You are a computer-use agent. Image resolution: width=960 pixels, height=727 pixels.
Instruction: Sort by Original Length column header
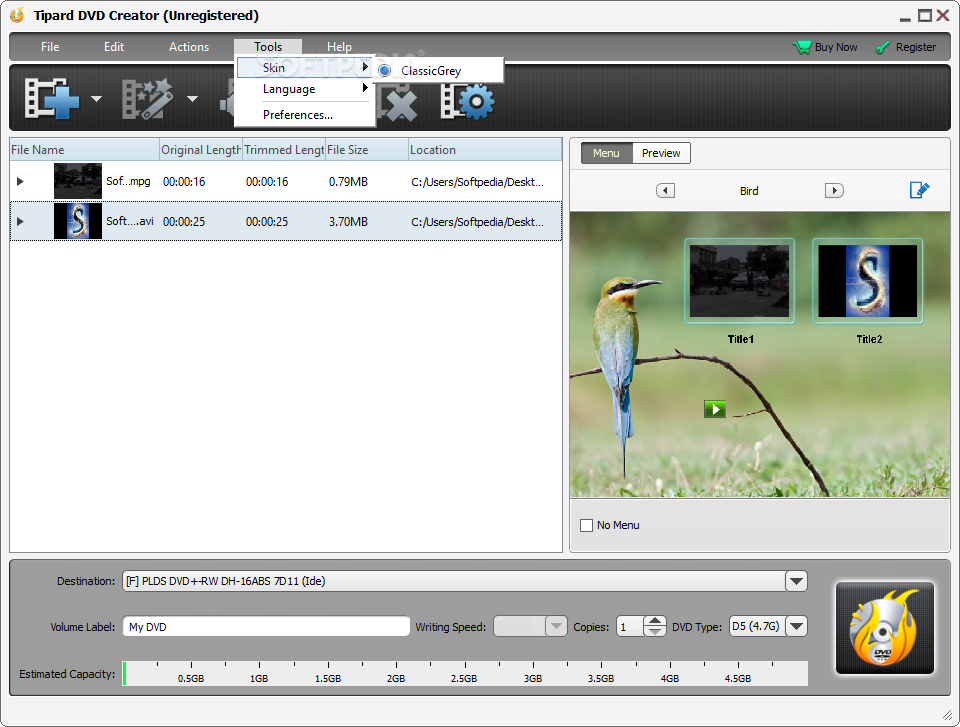tap(201, 149)
